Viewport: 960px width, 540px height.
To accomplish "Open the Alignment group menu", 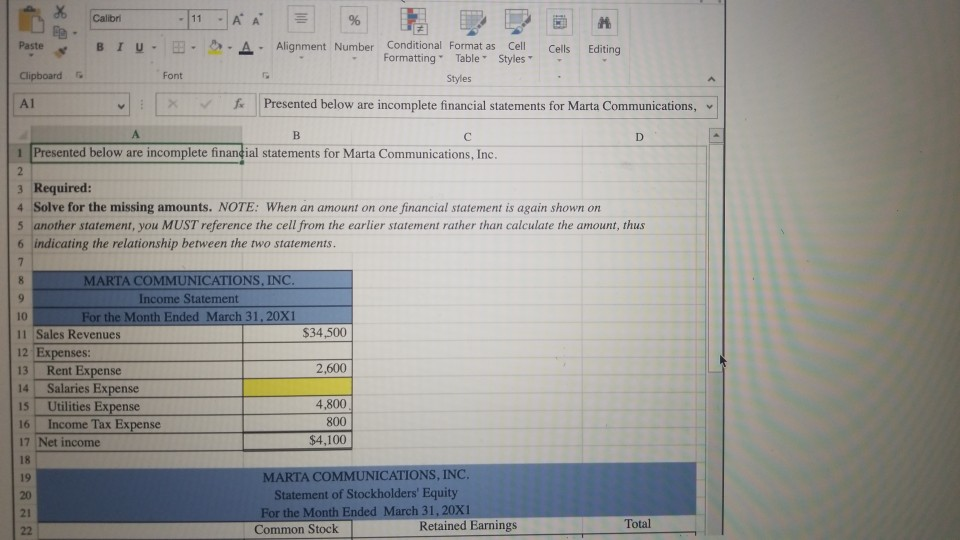I will 301,34.
